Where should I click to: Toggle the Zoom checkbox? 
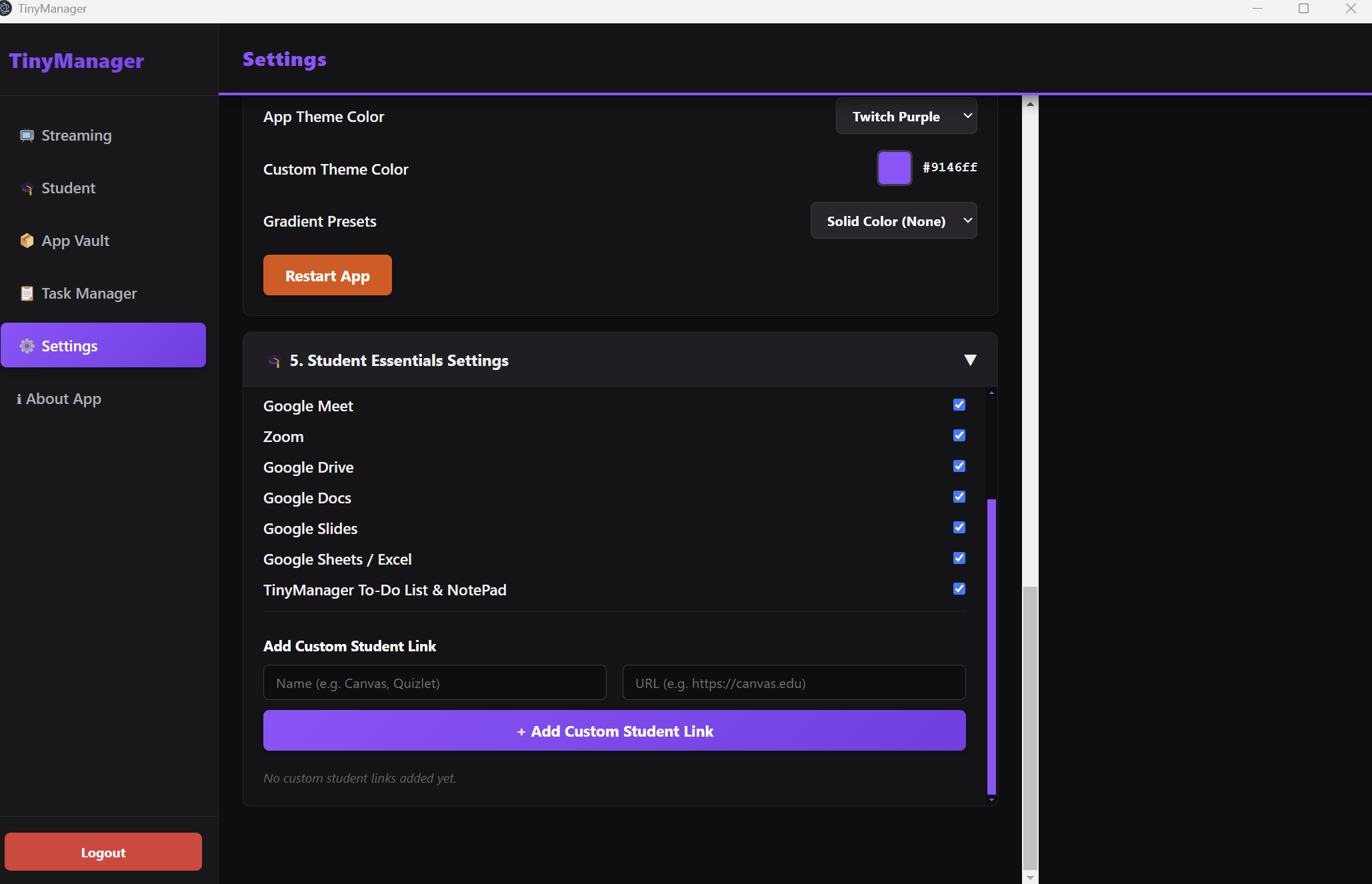point(959,435)
